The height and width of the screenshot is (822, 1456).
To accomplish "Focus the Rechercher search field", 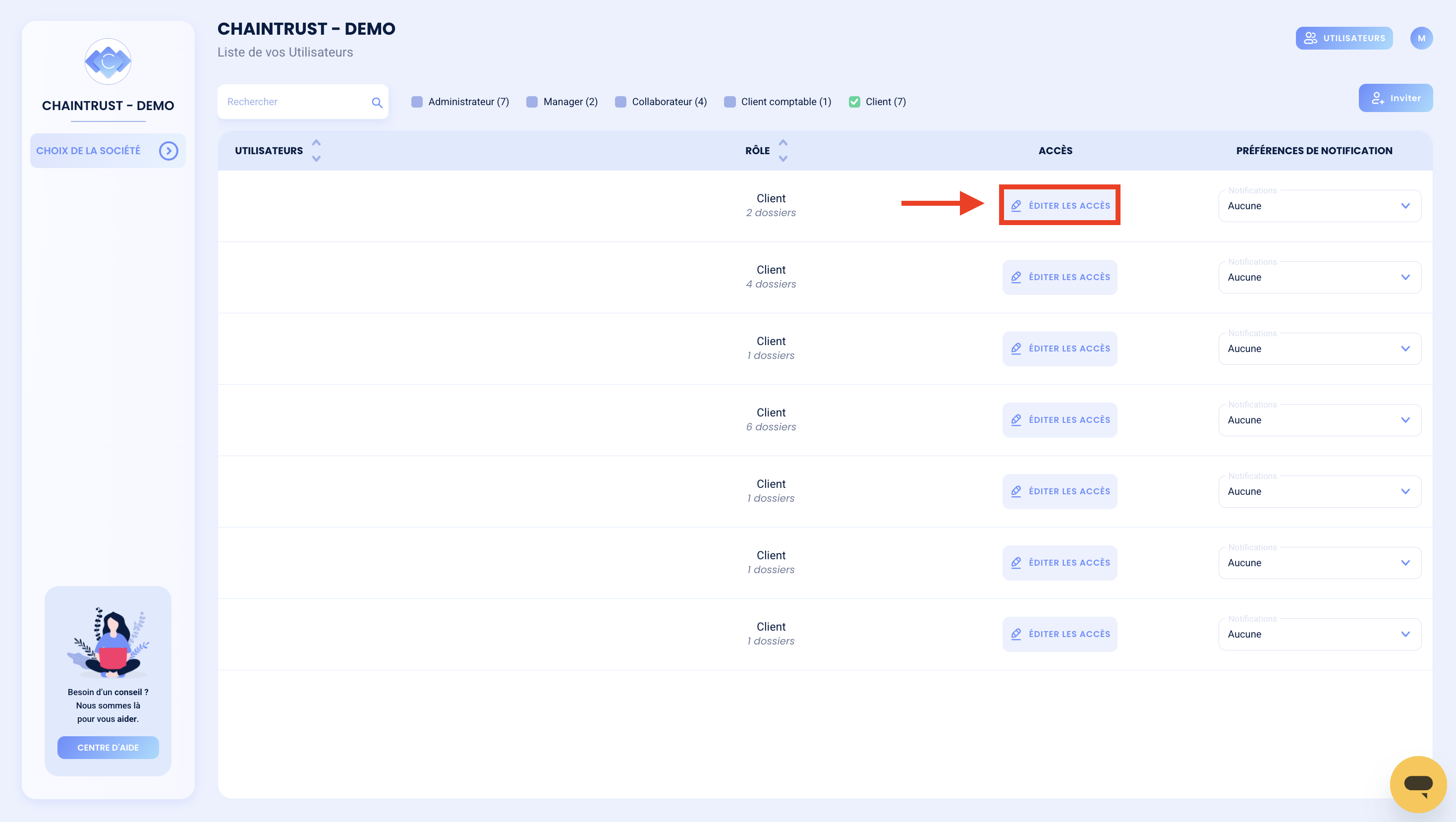I will (x=303, y=102).
